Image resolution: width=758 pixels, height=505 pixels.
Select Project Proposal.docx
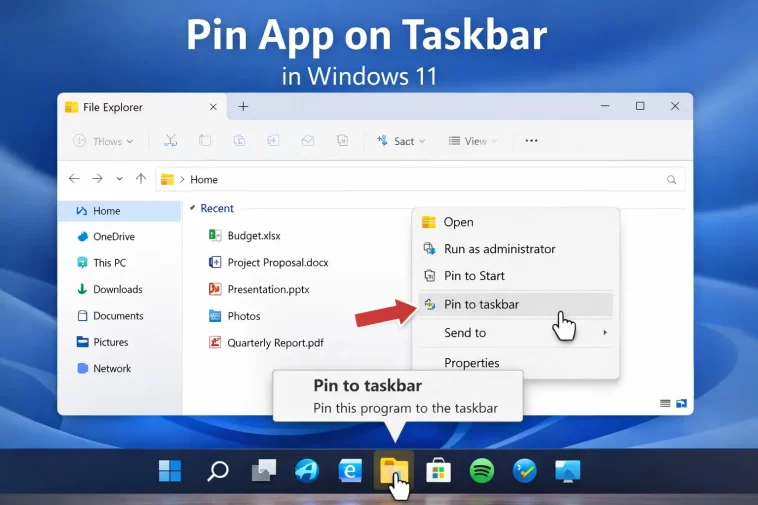[x=268, y=262]
